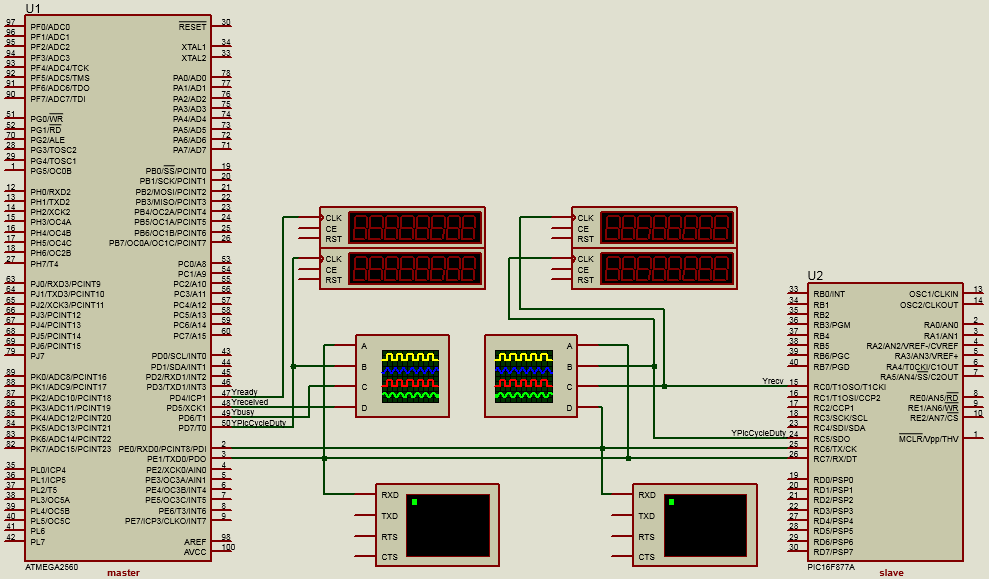
Task: Select the ATMEGA2560 master chip U1 label
Action: tap(33, 8)
